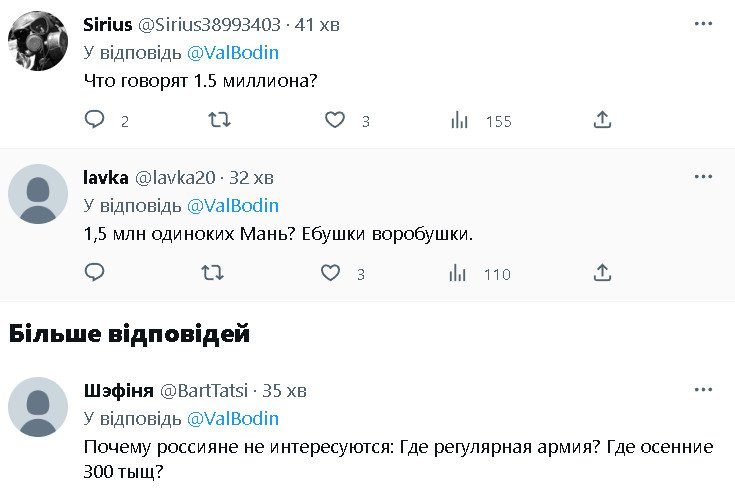This screenshot has height=493, width=735.
Task: Reply to lavka's tweet
Action: pos(94,273)
